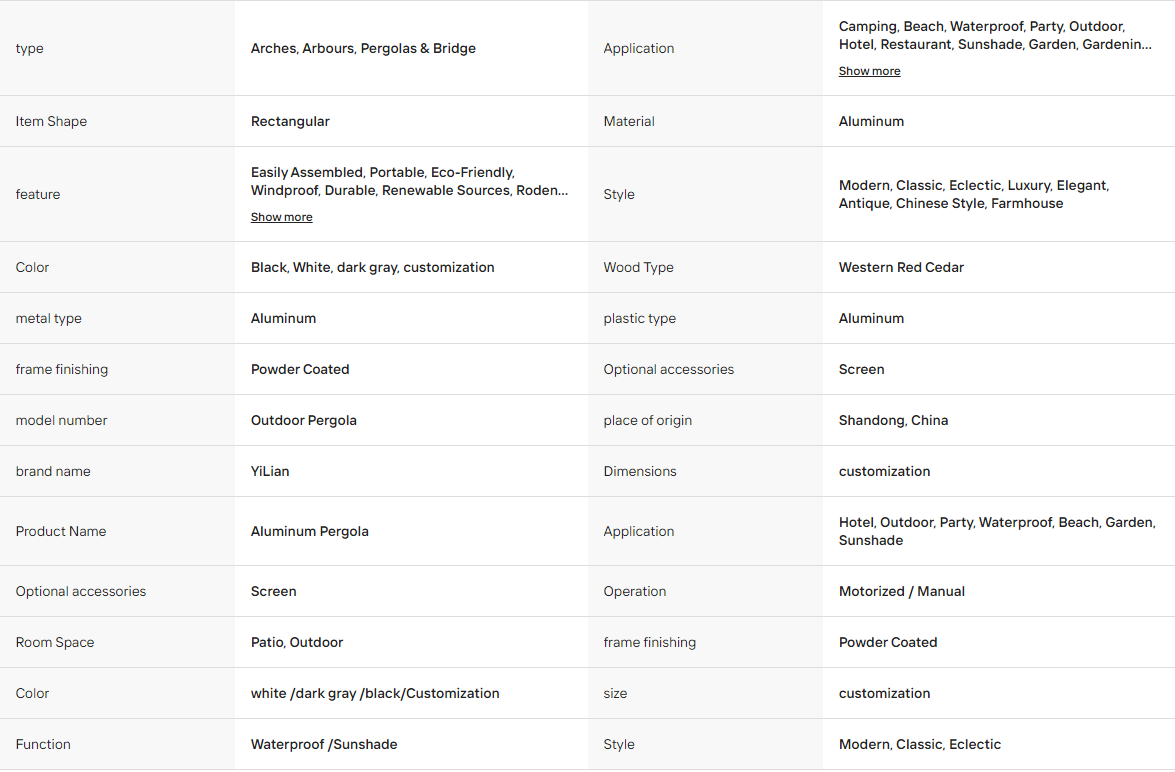Image resolution: width=1175 pixels, height=772 pixels.
Task: Click the 'Aluminum Pergola' product name
Action: point(309,531)
